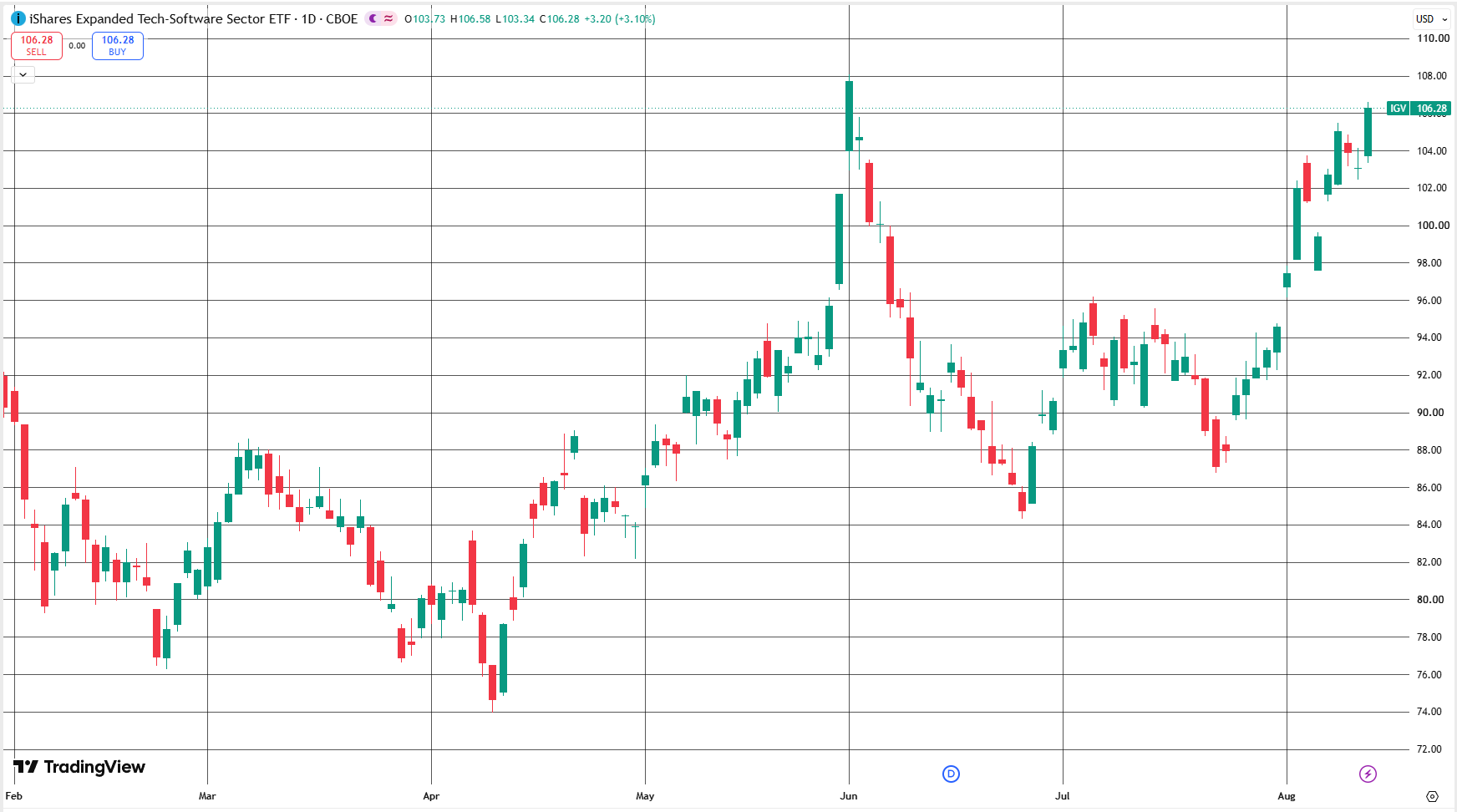
Task: Click the 104.00 price axis label
Action: (1432, 151)
